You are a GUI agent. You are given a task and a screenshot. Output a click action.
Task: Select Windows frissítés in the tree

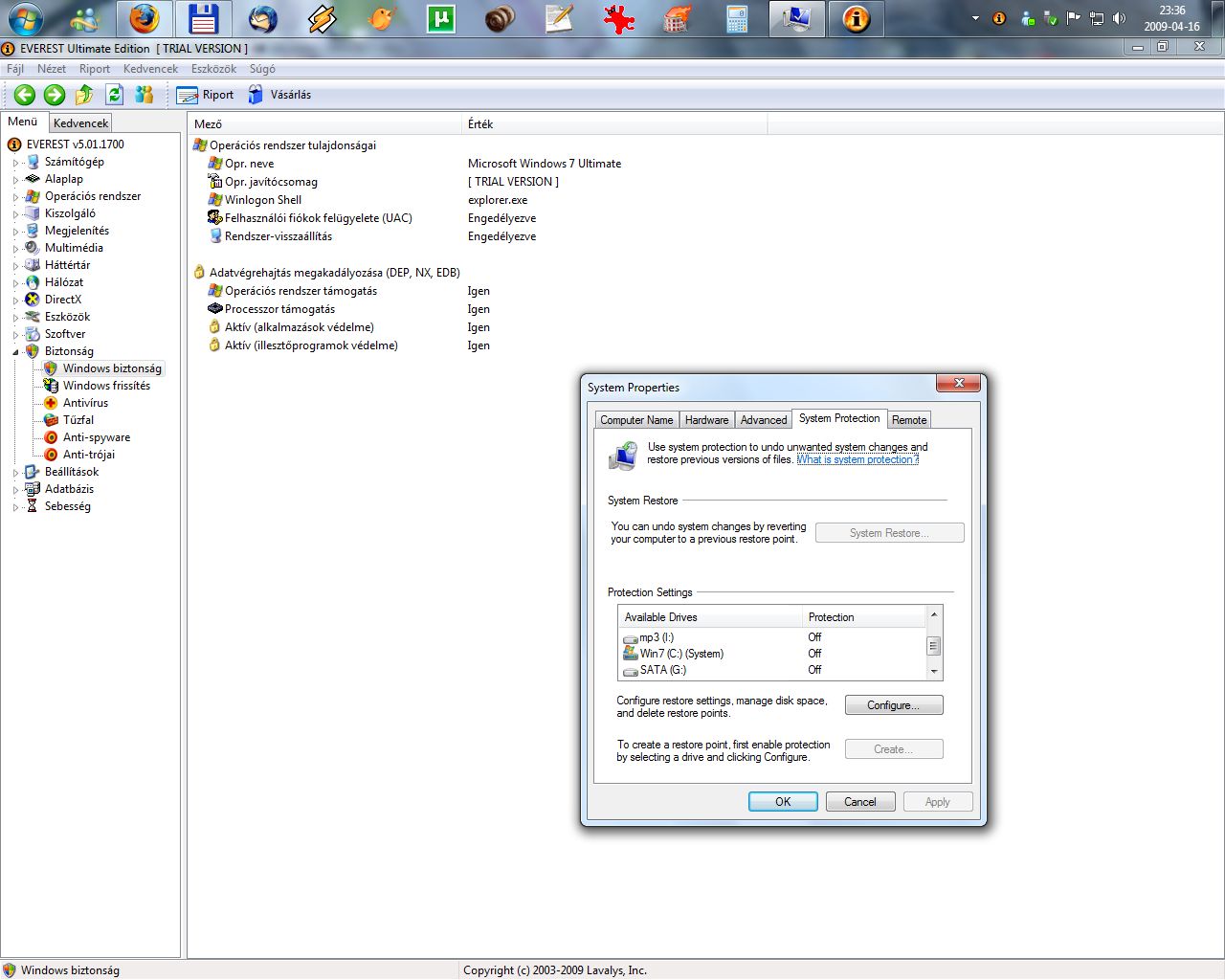(106, 386)
